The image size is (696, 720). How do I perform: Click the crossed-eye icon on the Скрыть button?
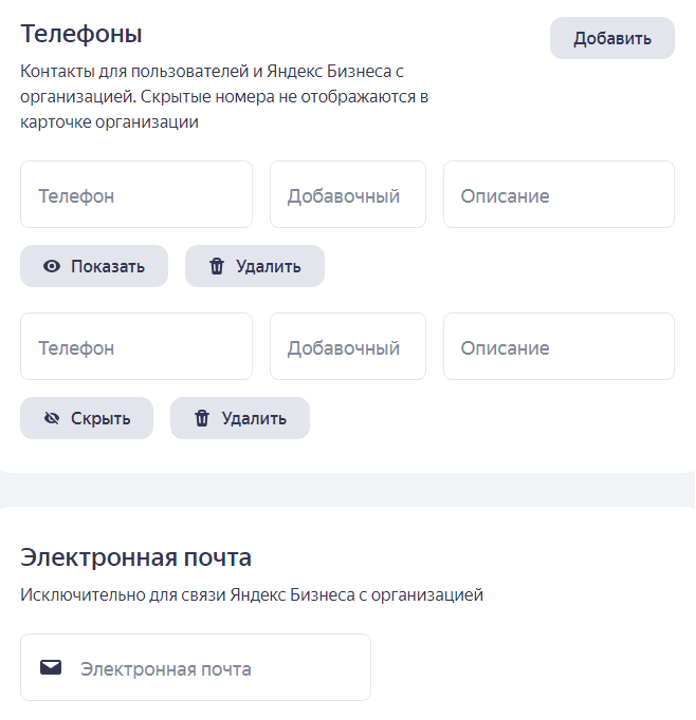pos(52,419)
